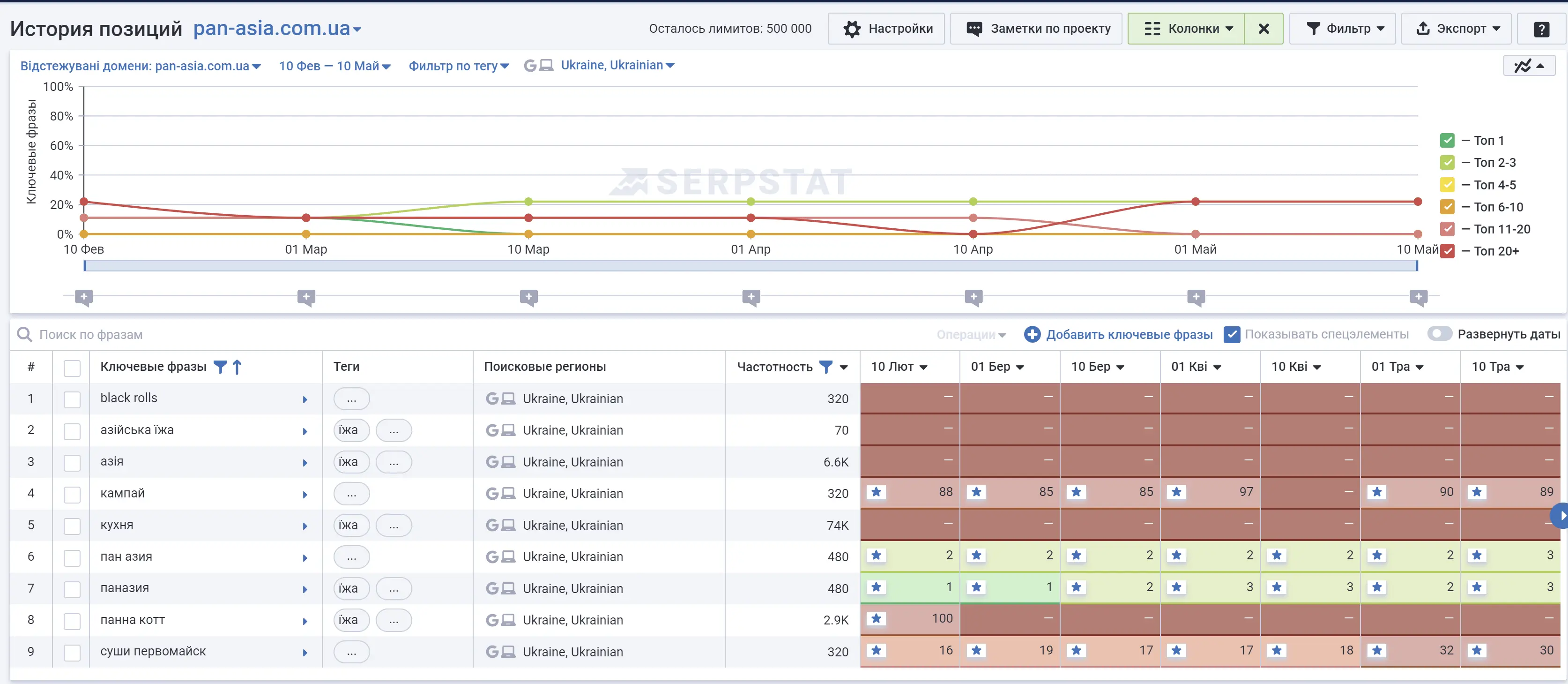Viewport: 1568px width, 684px height.
Task: Toggle the Развернуть даты switch
Action: 1440,334
